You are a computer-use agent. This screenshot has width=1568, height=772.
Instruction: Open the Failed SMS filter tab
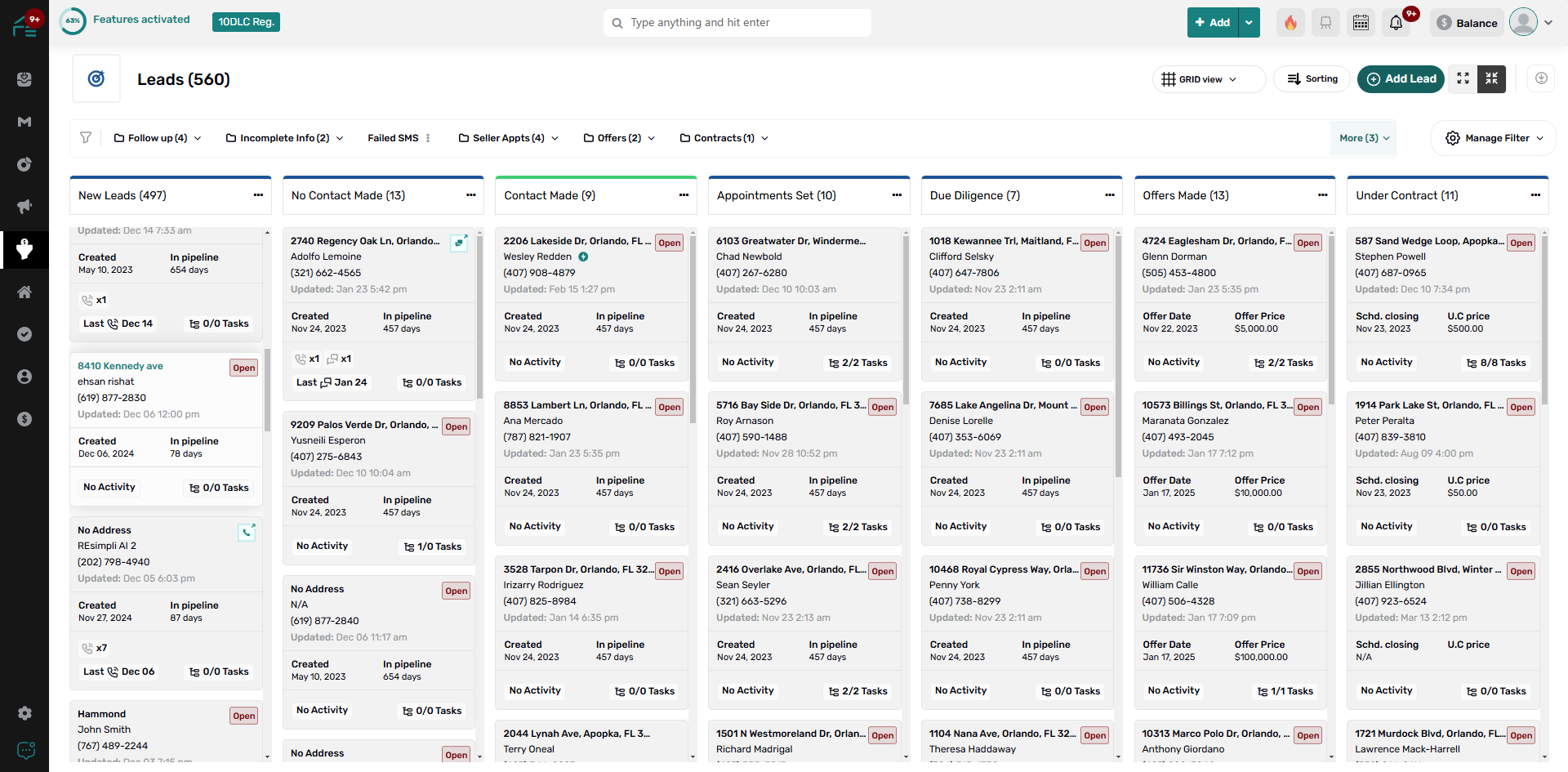[393, 138]
